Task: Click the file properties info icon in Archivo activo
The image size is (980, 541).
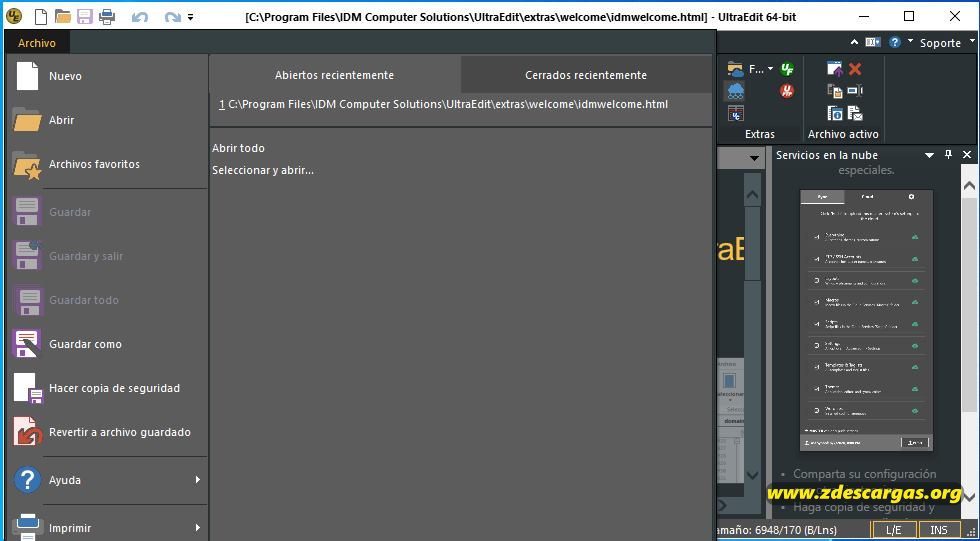Action: (835, 113)
